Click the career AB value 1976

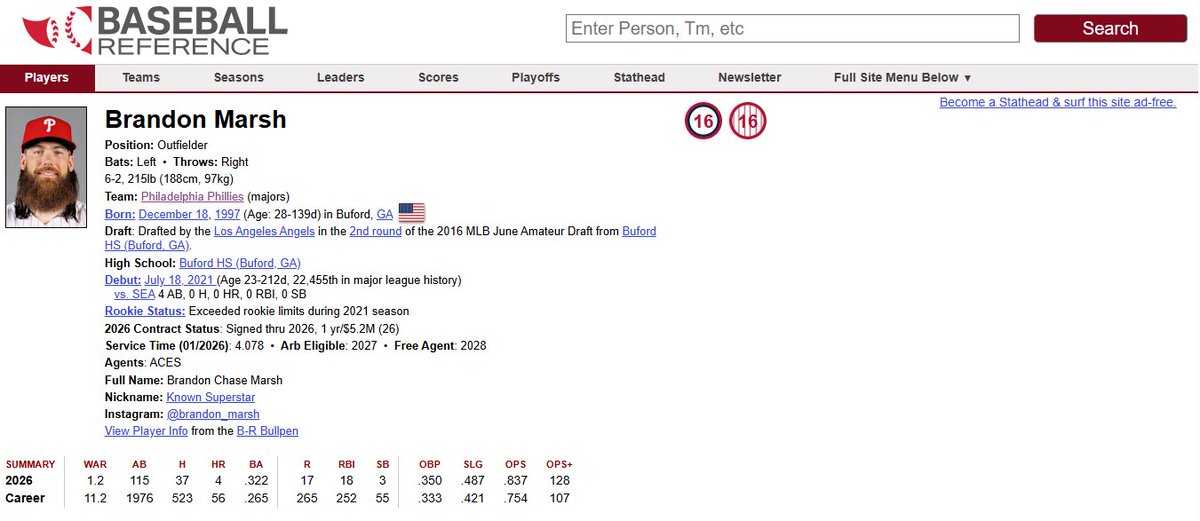[x=138, y=498]
